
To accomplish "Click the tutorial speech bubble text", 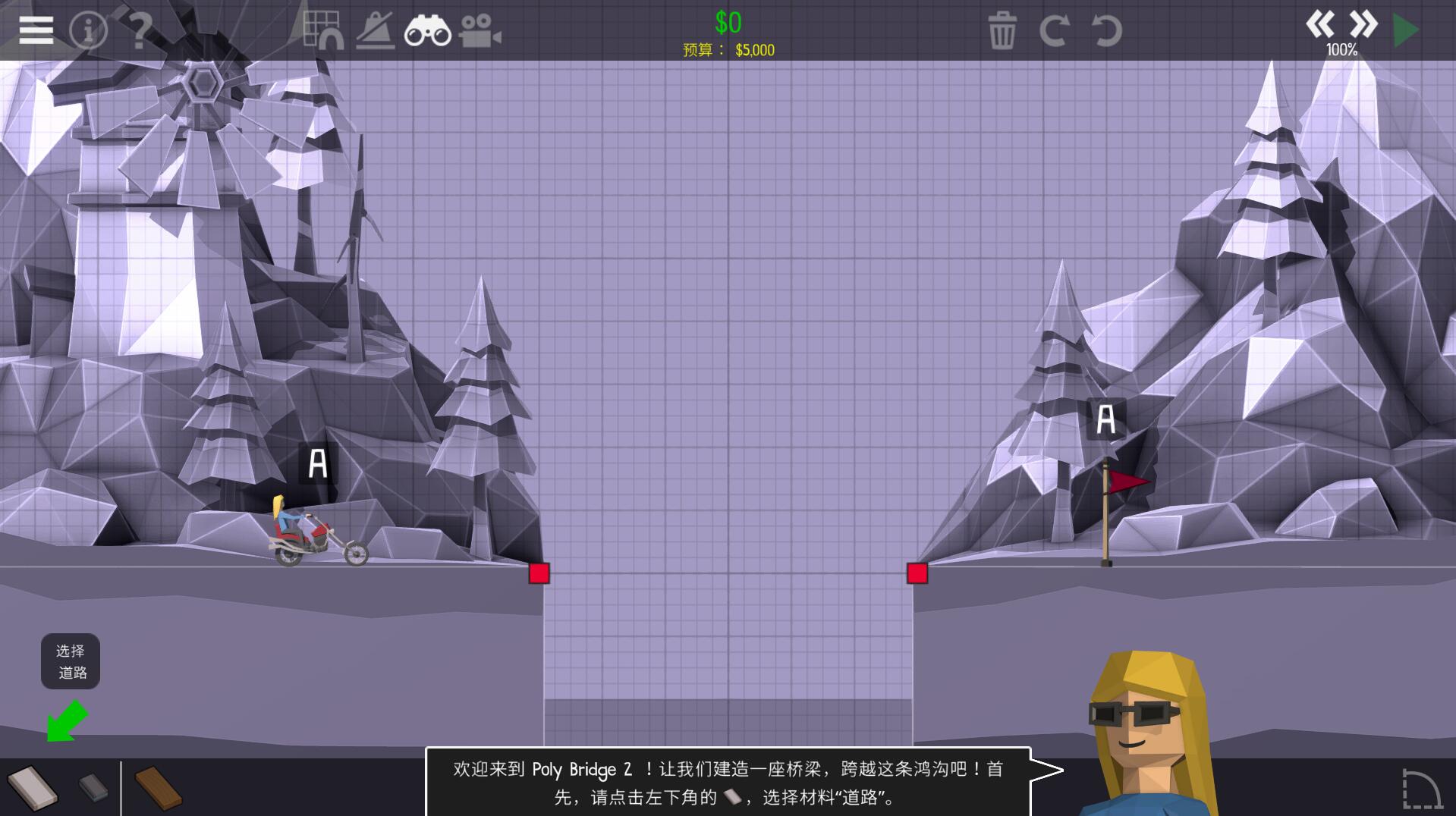I will coord(728,783).
